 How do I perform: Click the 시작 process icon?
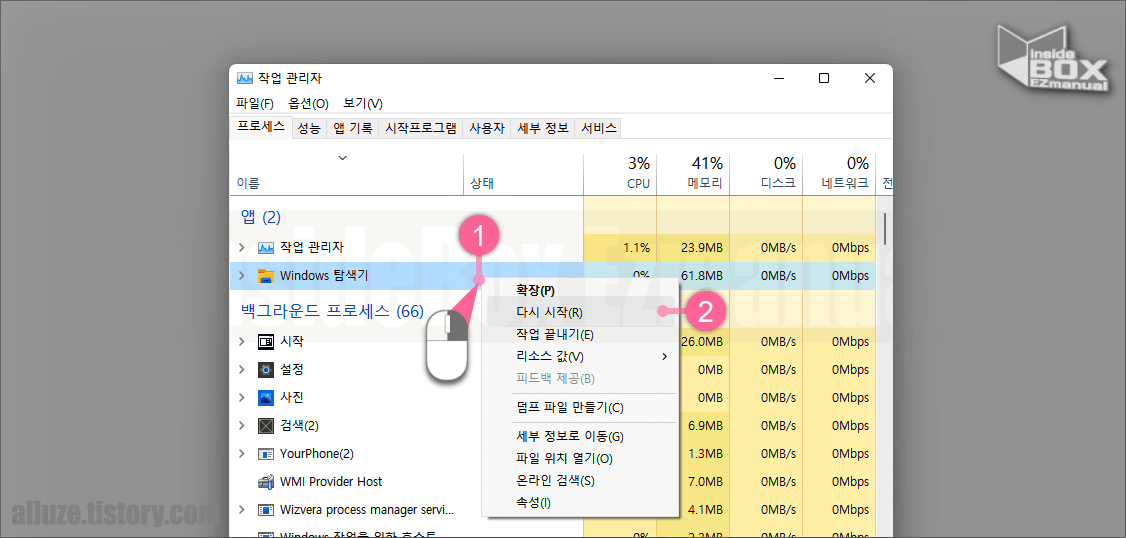[266, 341]
